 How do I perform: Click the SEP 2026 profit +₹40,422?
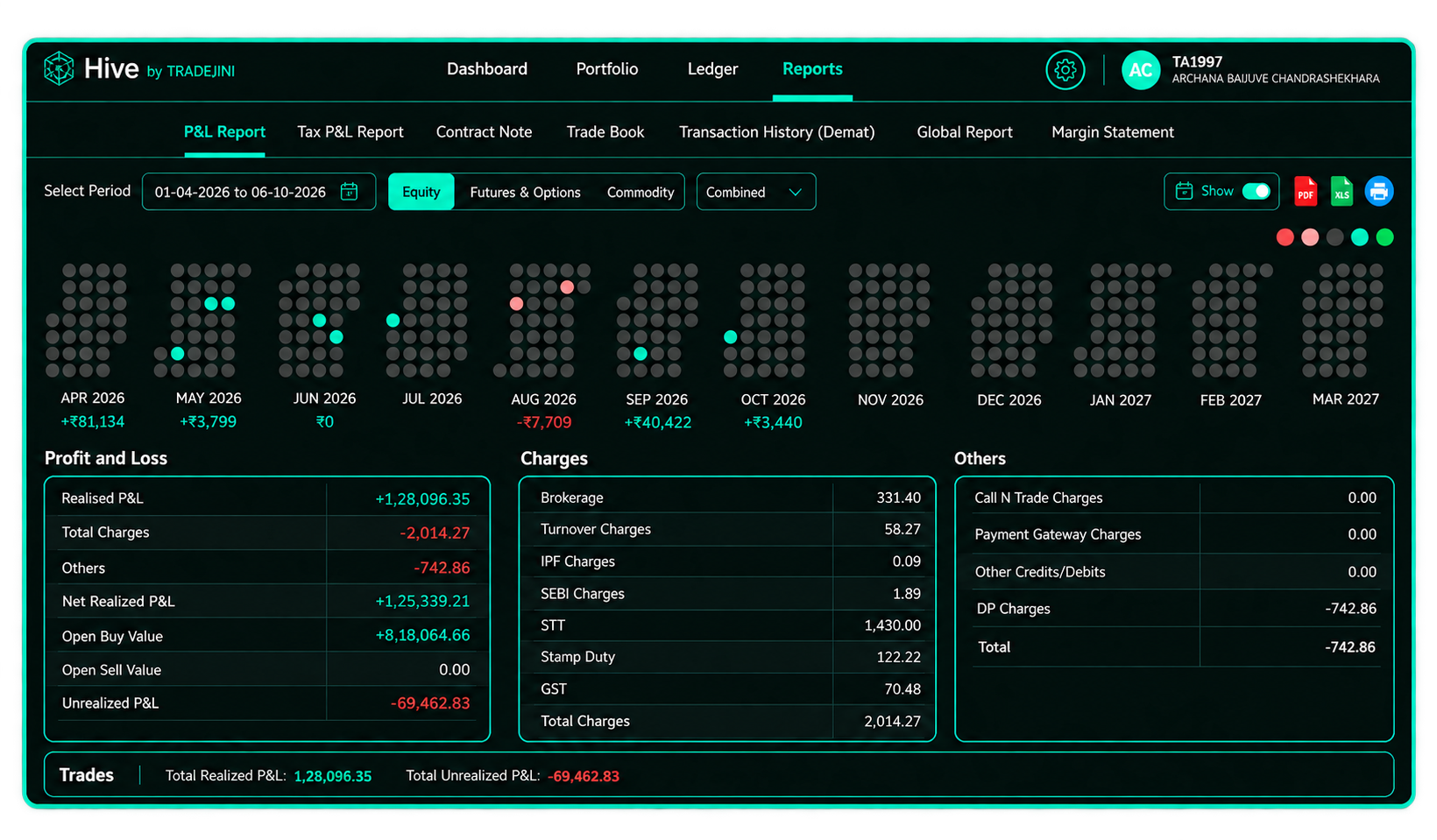(x=657, y=422)
